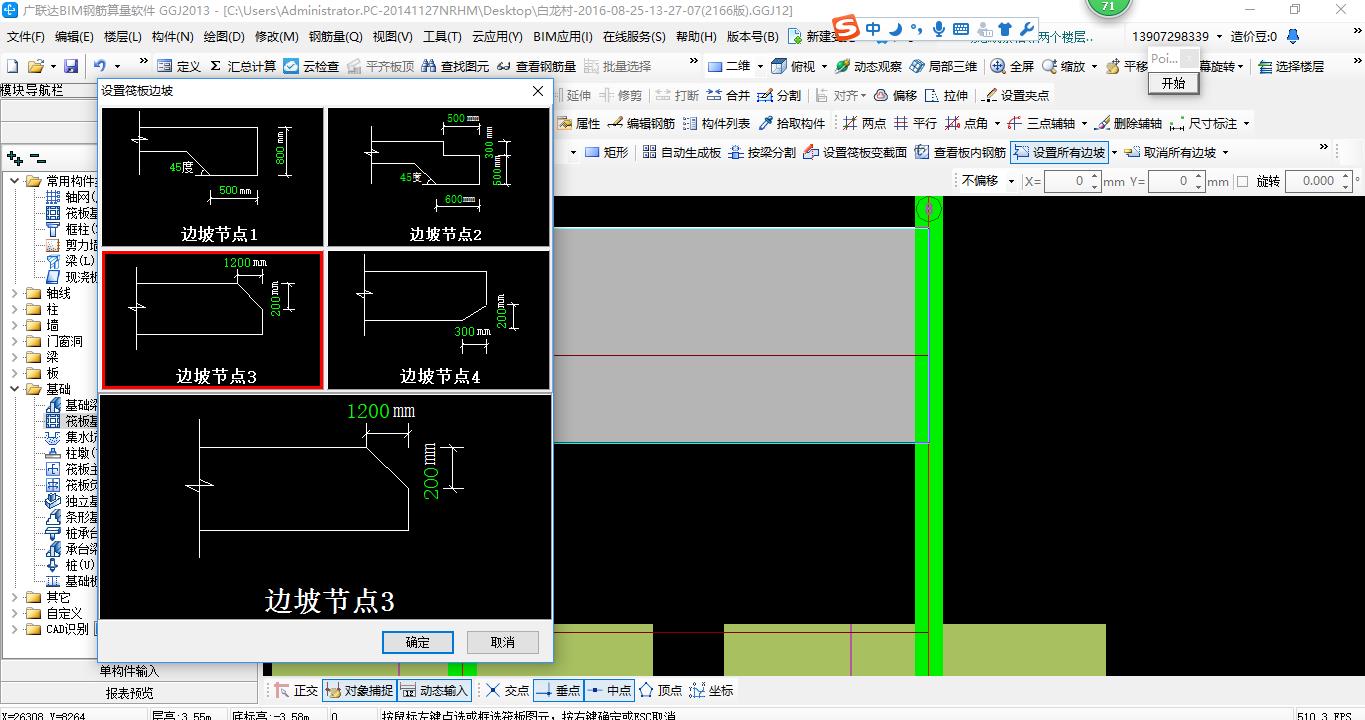Toggle 垂点 perpendicular snap

(558, 690)
